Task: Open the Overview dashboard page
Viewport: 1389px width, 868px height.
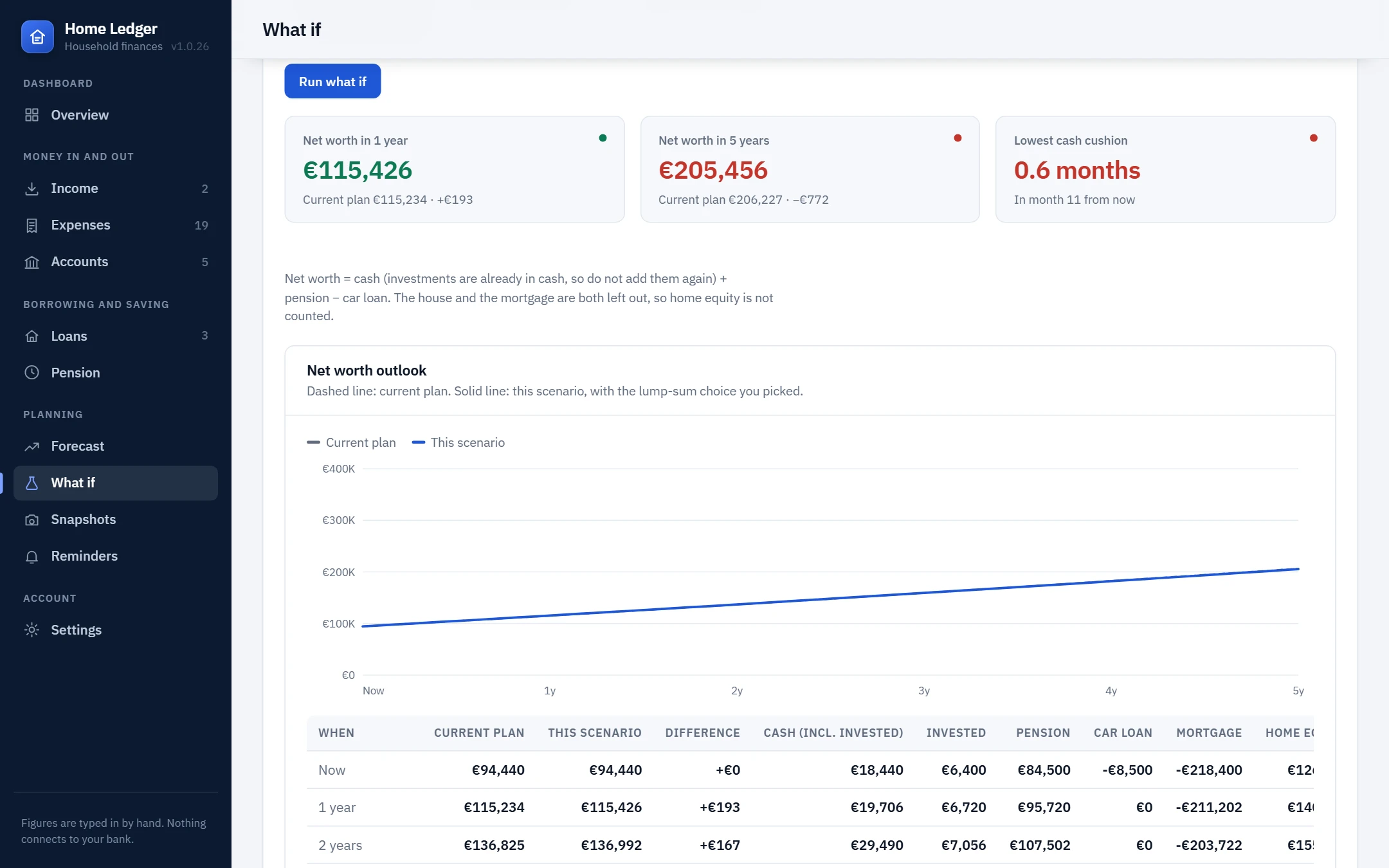Action: 116,115
